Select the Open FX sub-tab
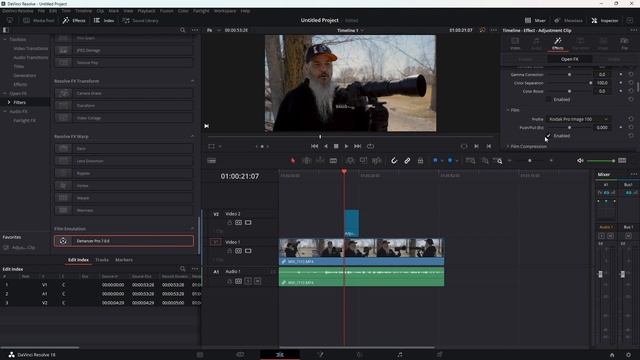Image resolution: width=640 pixels, height=360 pixels. point(569,59)
